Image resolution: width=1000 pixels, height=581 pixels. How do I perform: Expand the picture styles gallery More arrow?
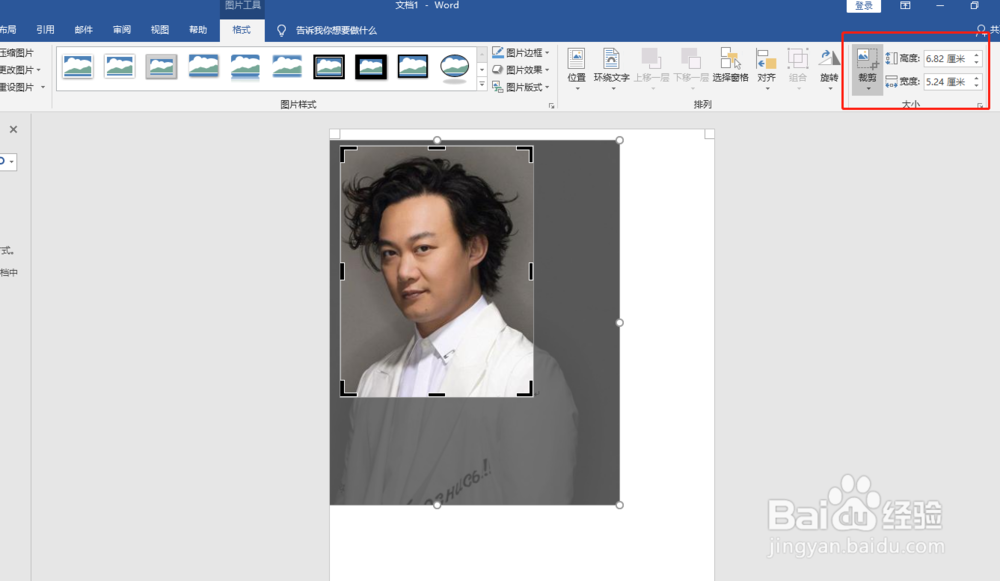click(x=482, y=84)
